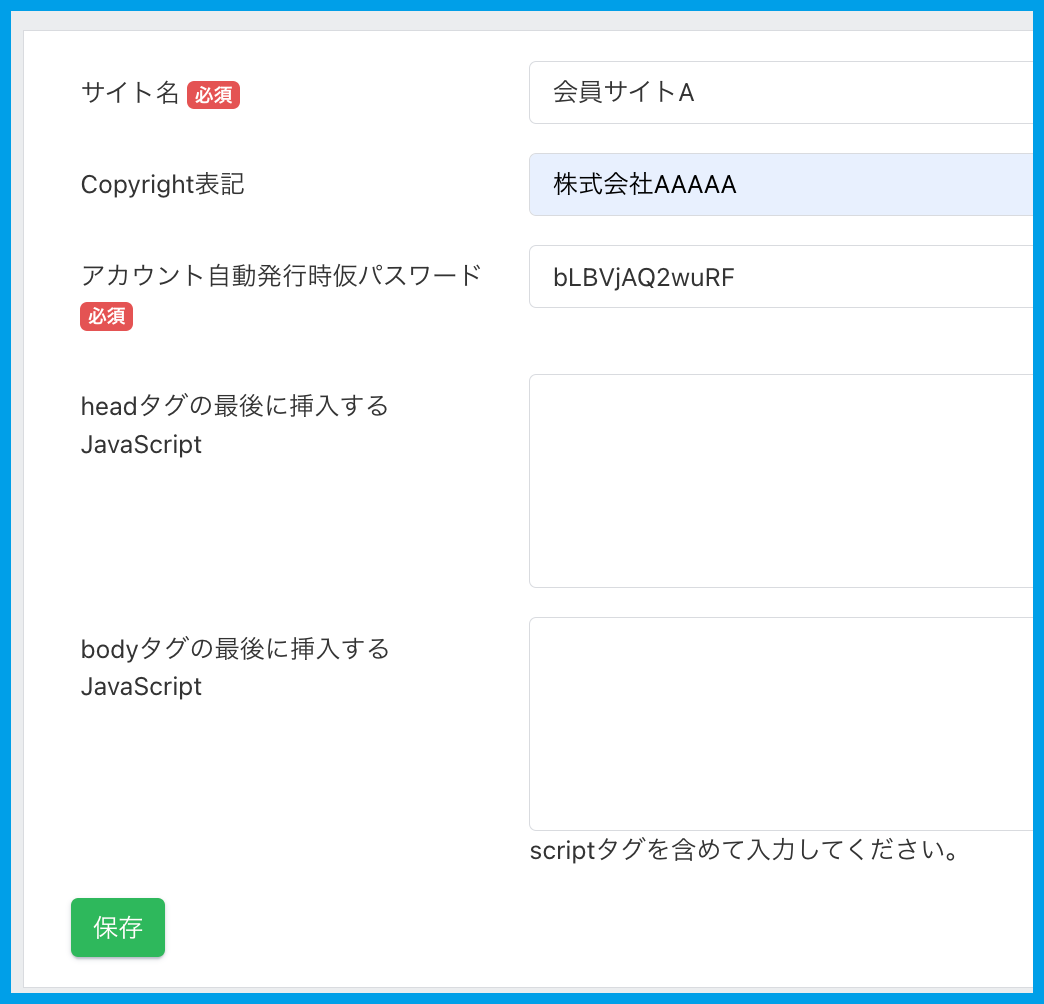Click the bodyタグの最後に挿入する label line
Image resolution: width=1044 pixels, height=1004 pixels.
234,650
